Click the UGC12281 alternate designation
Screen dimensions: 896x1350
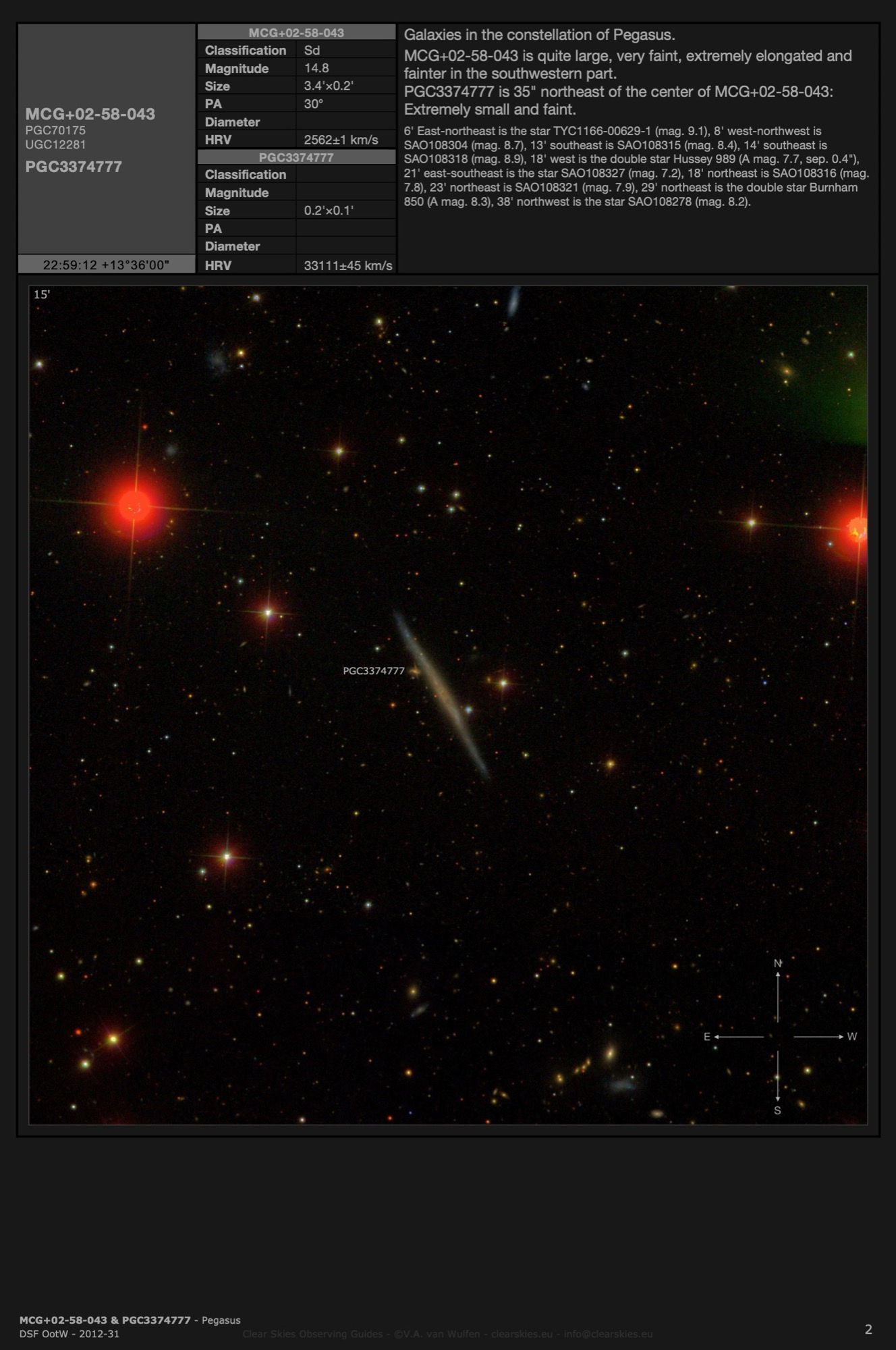coord(55,144)
